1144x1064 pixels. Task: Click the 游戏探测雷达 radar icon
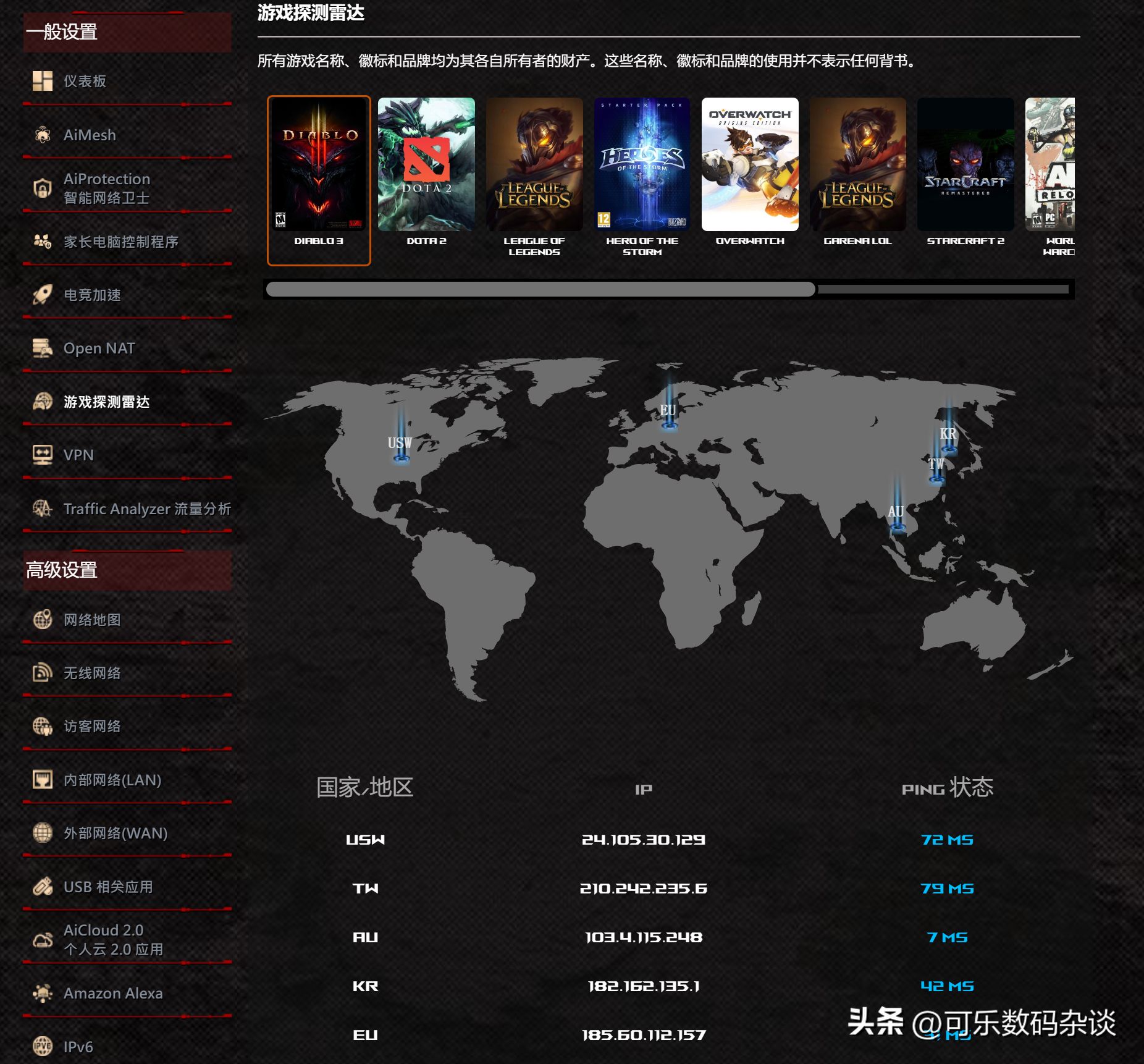click(x=42, y=402)
